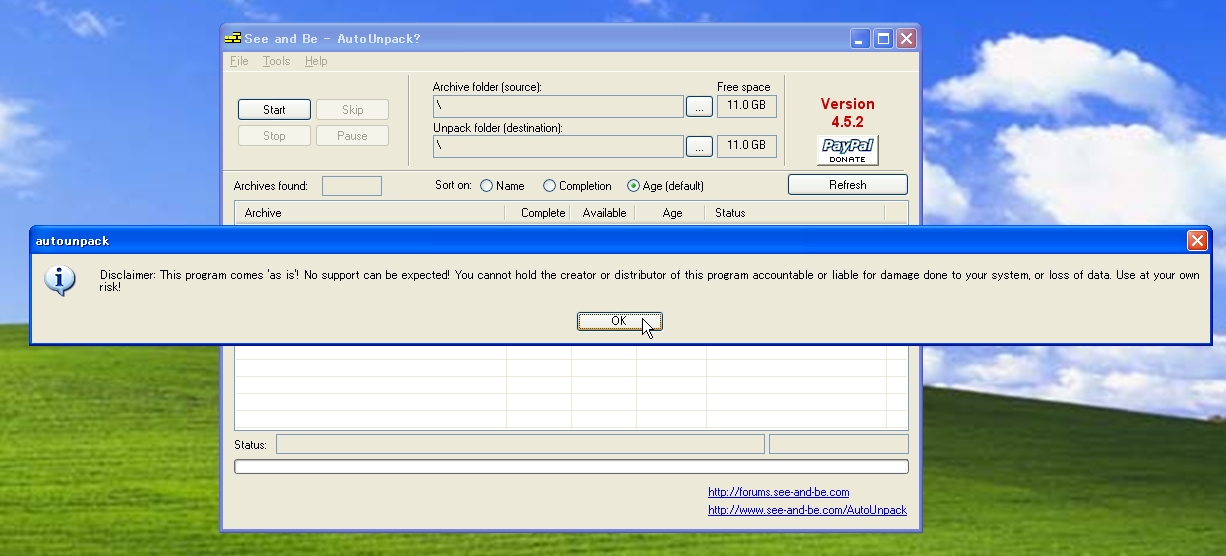Click the Unpack folder destination path field
The width and height of the screenshot is (1226, 556).
[558, 146]
